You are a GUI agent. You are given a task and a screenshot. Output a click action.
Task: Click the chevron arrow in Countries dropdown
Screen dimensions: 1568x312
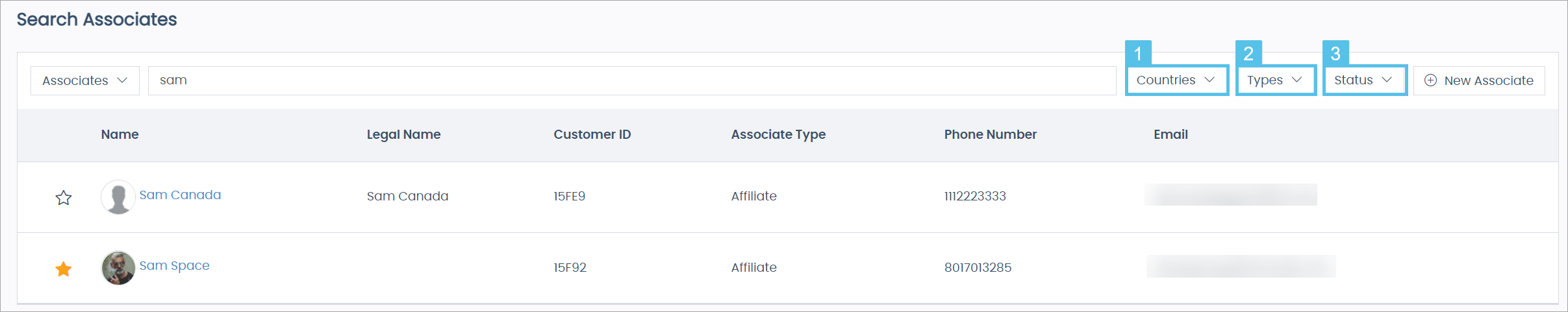1209,80
